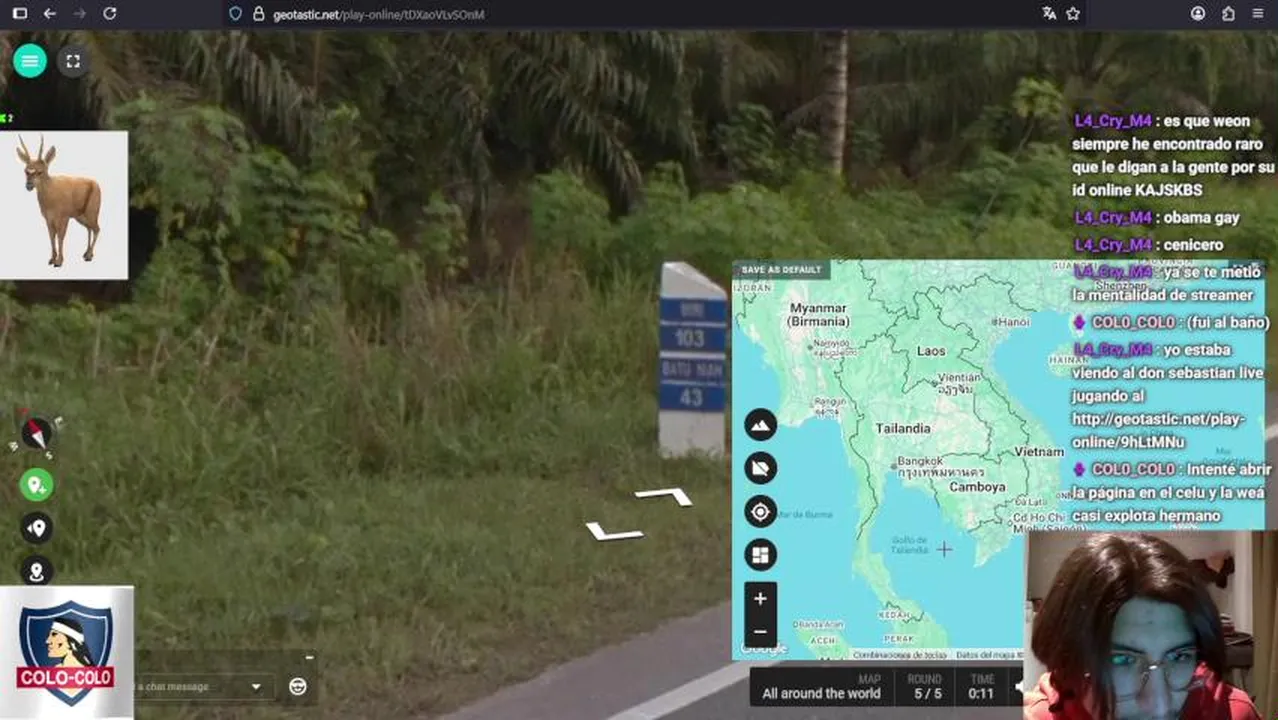Open the browser application menu
1278x720 pixels.
click(1258, 14)
